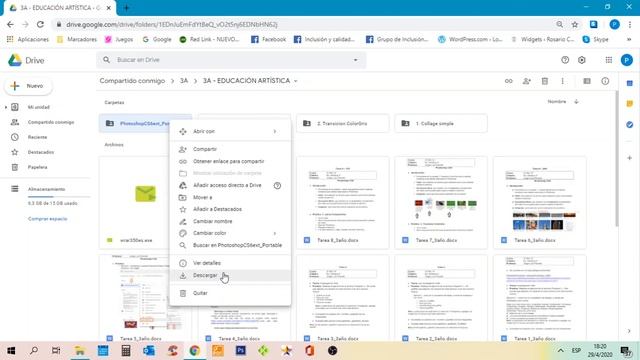Reverse sort direction arrow next to Nombre
The image size is (640, 360).
point(576,101)
